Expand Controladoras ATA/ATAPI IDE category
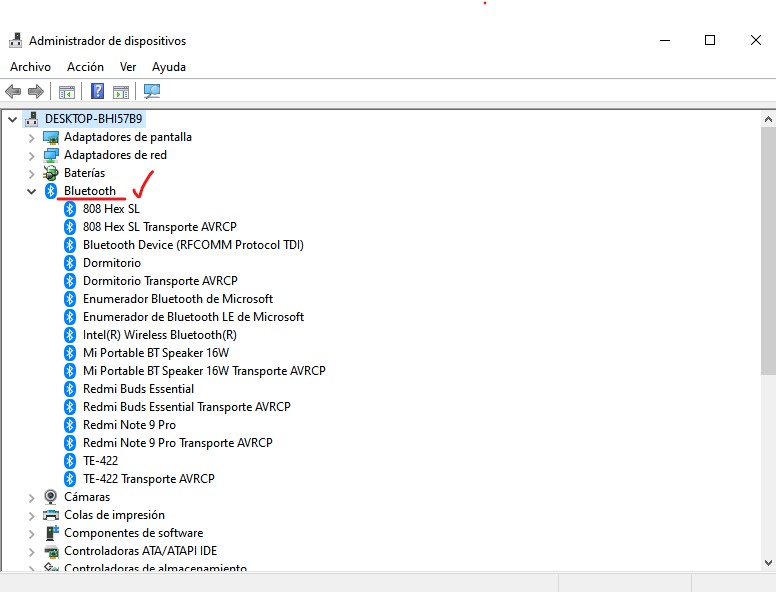The height and width of the screenshot is (592, 776). pyautogui.click(x=31, y=551)
